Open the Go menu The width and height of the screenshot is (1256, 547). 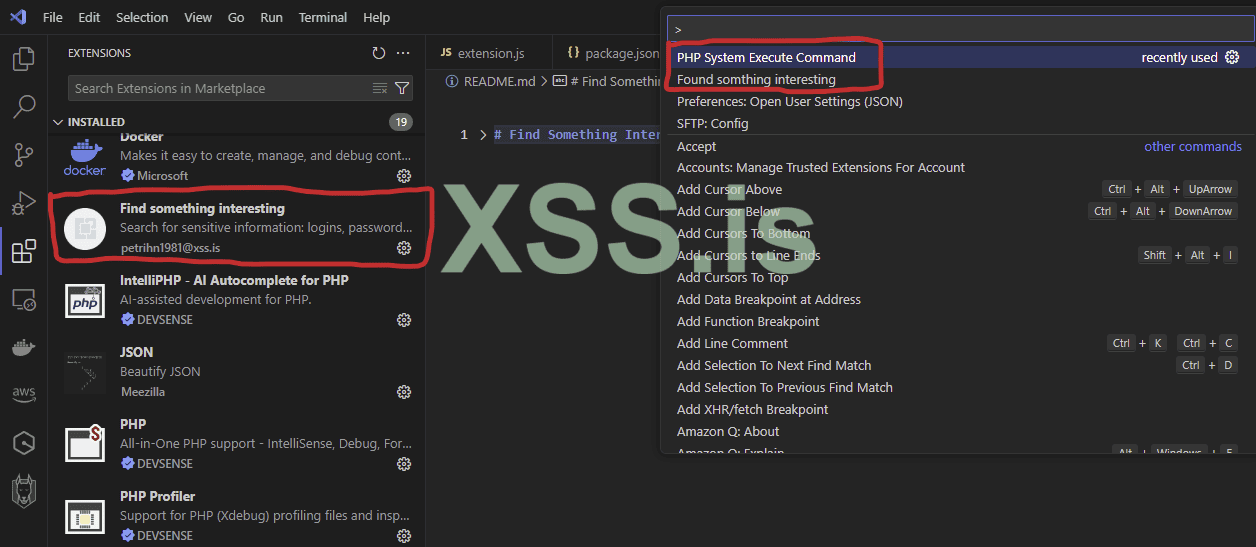[x=236, y=17]
